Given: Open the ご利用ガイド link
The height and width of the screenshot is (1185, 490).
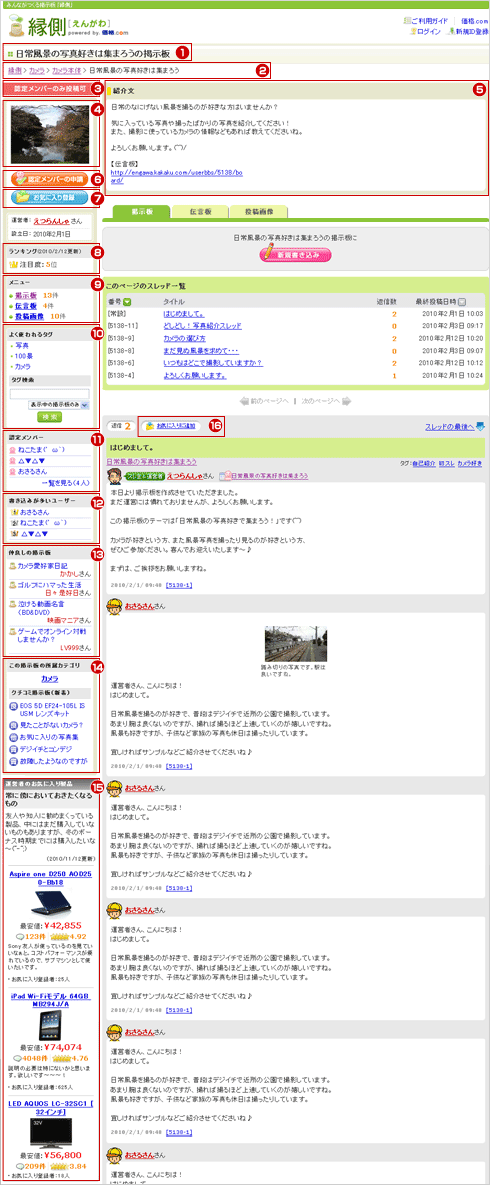Looking at the screenshot, I should tap(430, 20).
